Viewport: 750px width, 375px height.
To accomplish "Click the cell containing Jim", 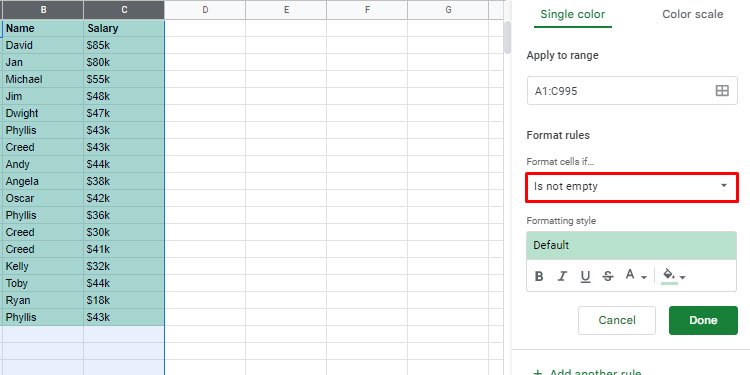I will coord(43,96).
